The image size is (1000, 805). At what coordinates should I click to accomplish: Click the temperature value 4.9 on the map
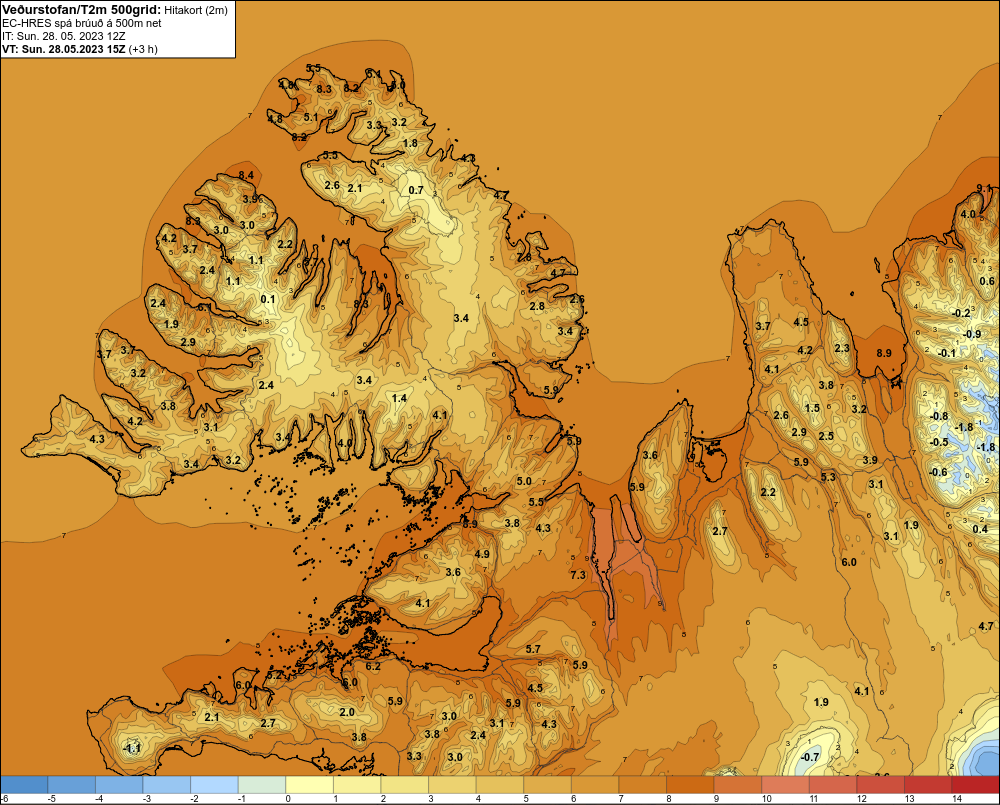[x=482, y=554]
